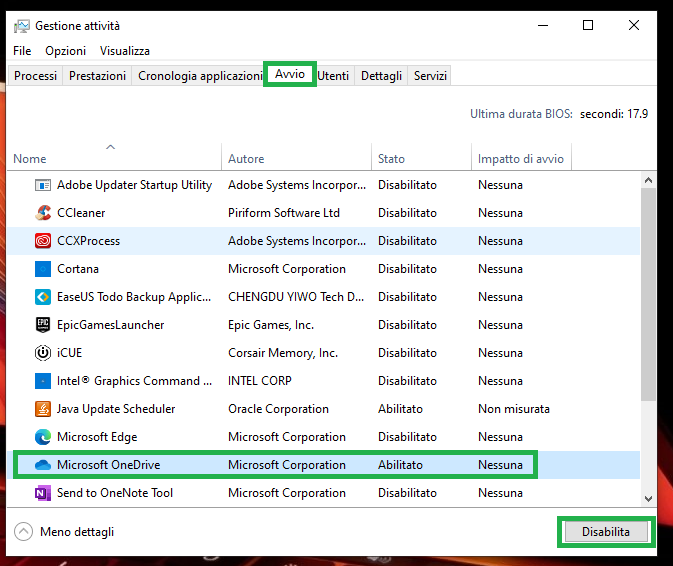Click Oracle Corporation author cell
Viewport: 673px width, 566px height.
click(x=278, y=409)
